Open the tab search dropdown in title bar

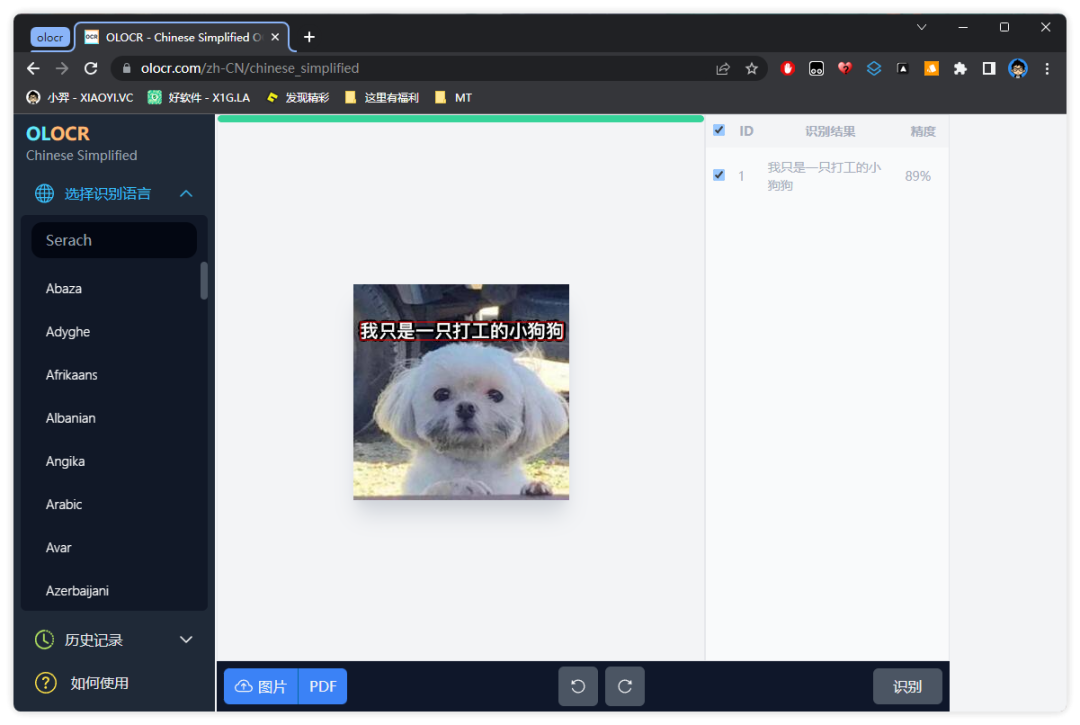[x=922, y=27]
